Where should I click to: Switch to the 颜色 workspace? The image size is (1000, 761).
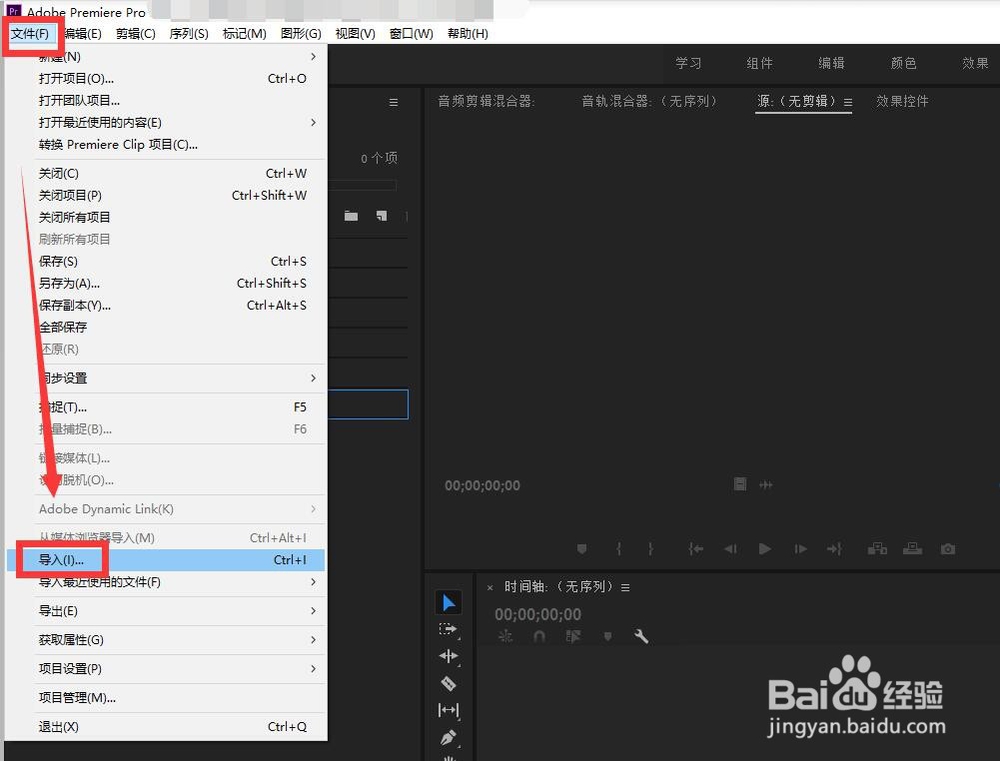point(903,63)
